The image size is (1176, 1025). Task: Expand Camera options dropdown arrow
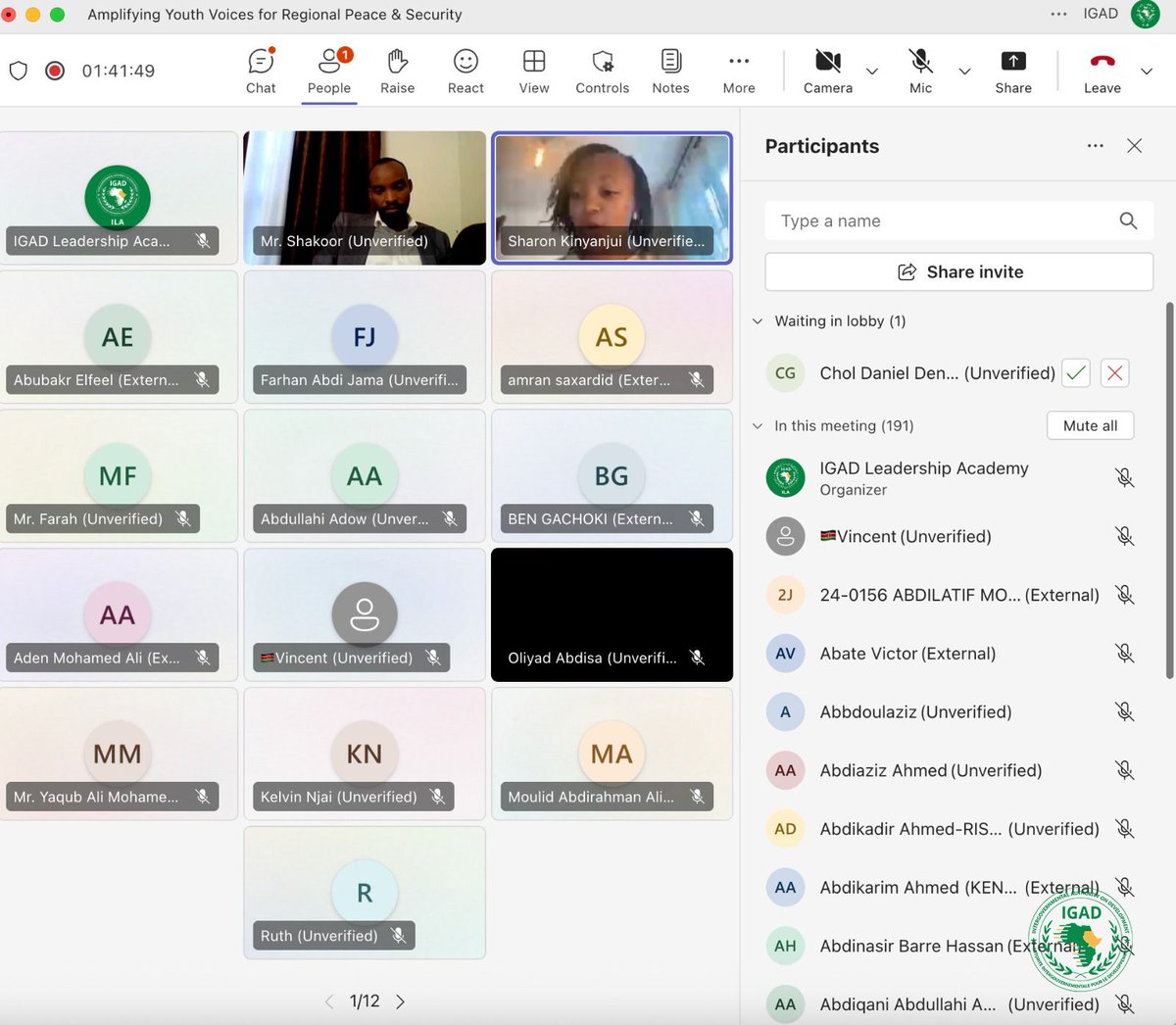click(872, 71)
